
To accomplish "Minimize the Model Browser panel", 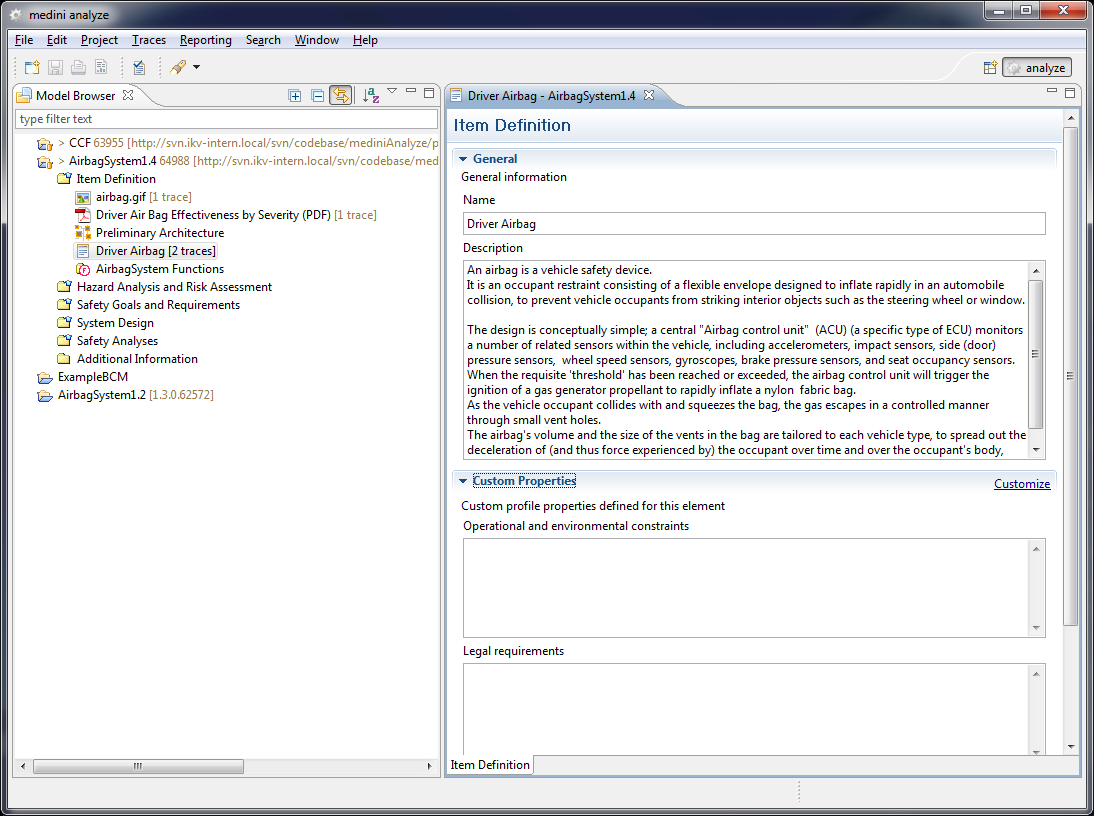I will click(411, 91).
